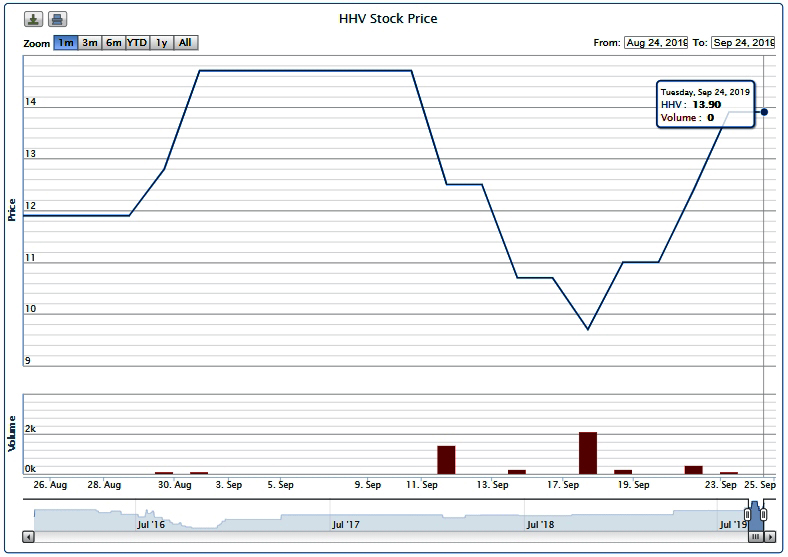Click the navigator scrollbar thumb
Image resolution: width=788 pixels, height=557 pixels.
(x=756, y=537)
